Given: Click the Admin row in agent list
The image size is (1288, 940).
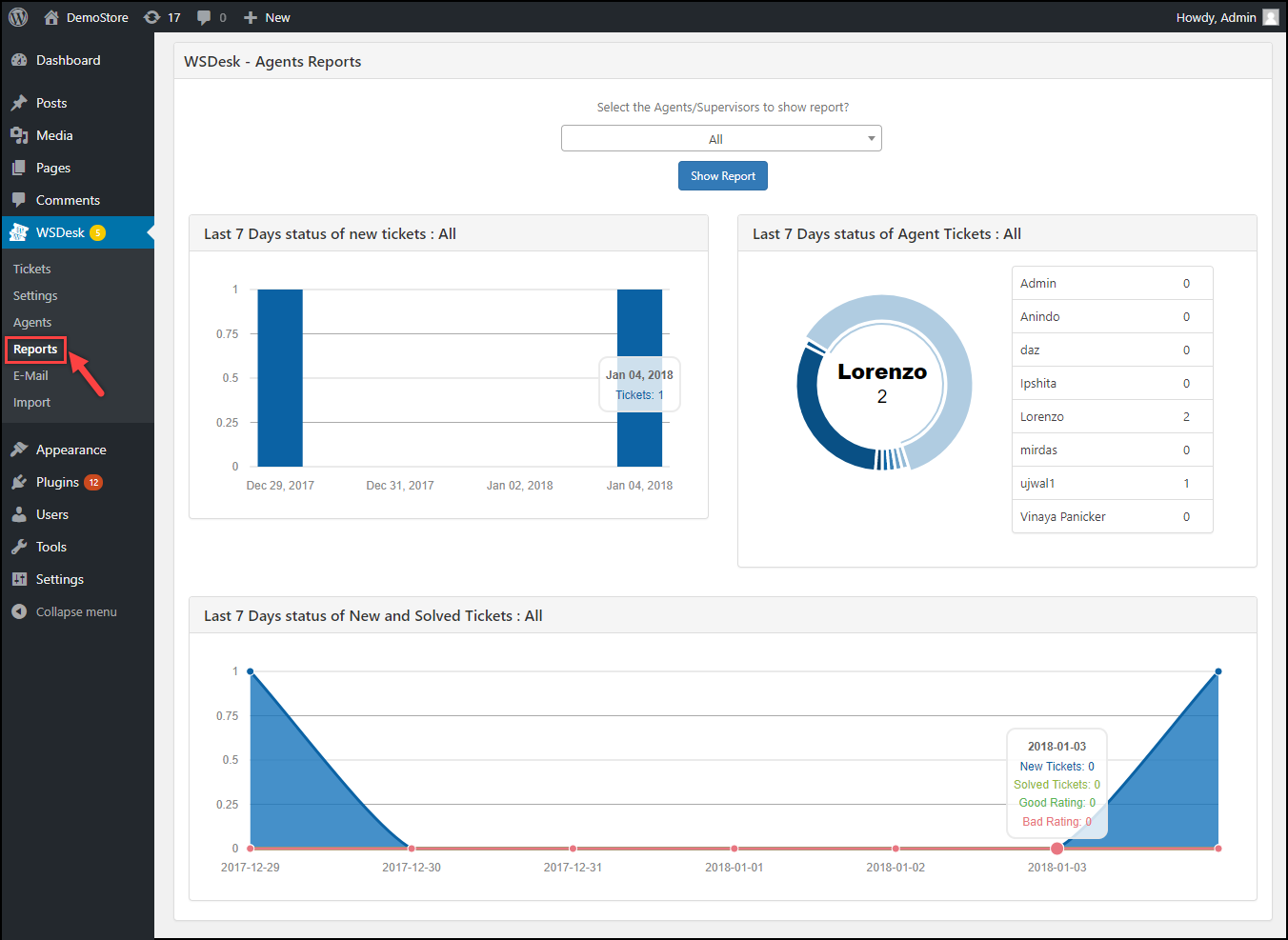Looking at the screenshot, I should click(x=1112, y=283).
